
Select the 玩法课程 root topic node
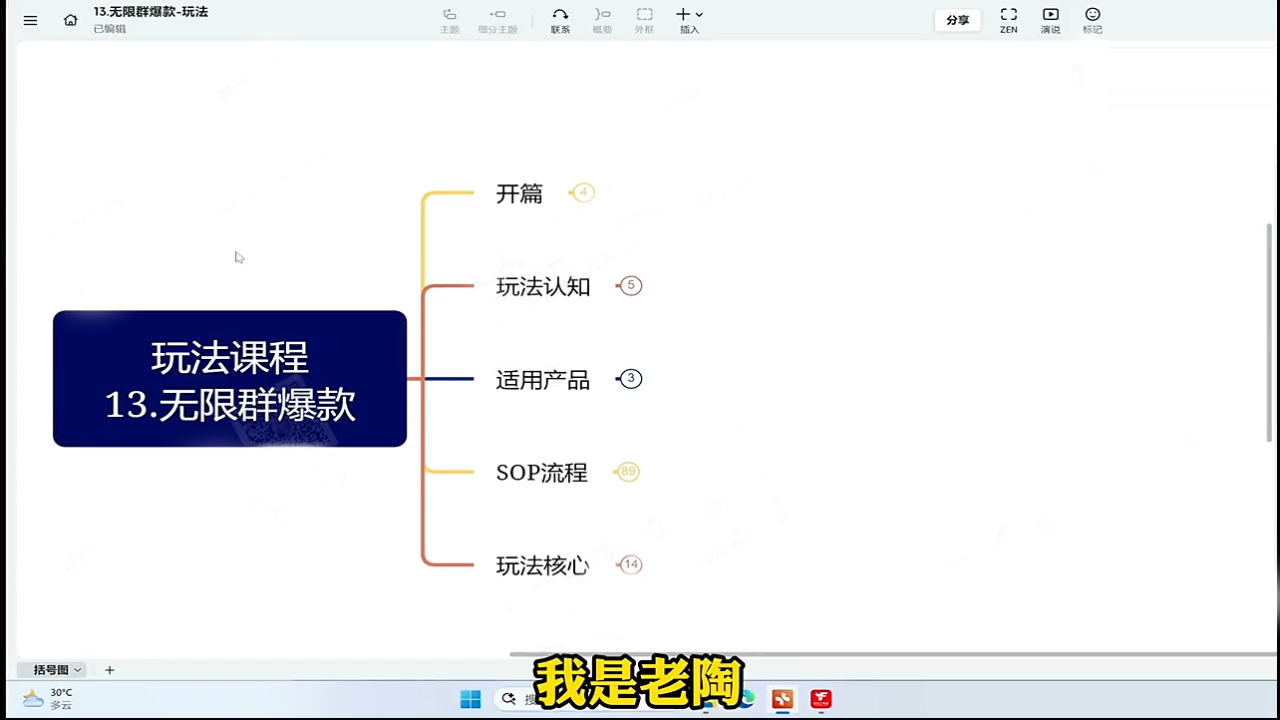click(x=229, y=379)
